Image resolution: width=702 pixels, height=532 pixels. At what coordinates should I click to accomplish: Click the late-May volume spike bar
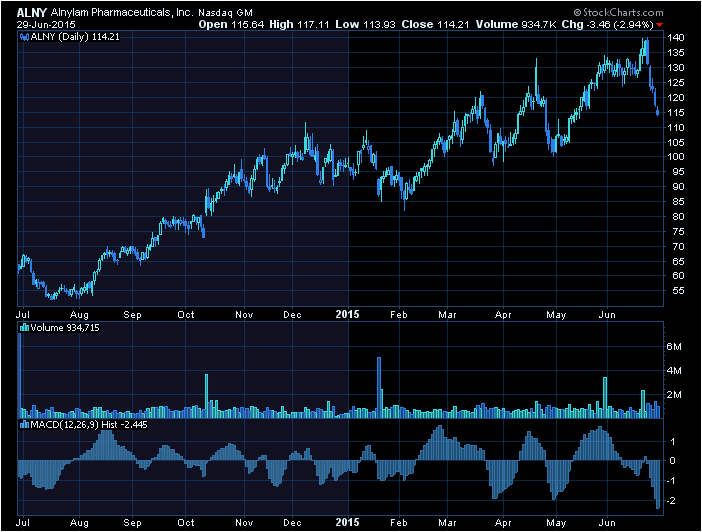tap(605, 398)
